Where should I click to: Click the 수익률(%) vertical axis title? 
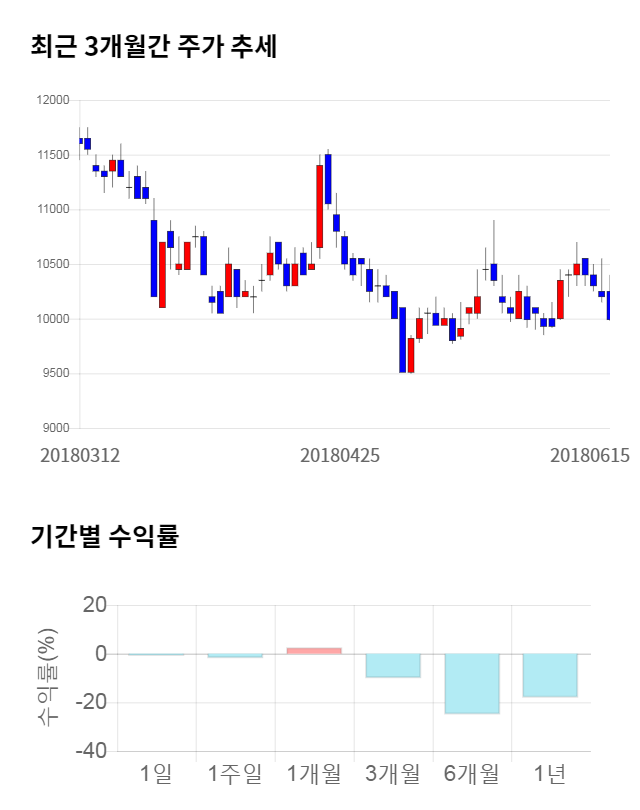click(x=48, y=678)
